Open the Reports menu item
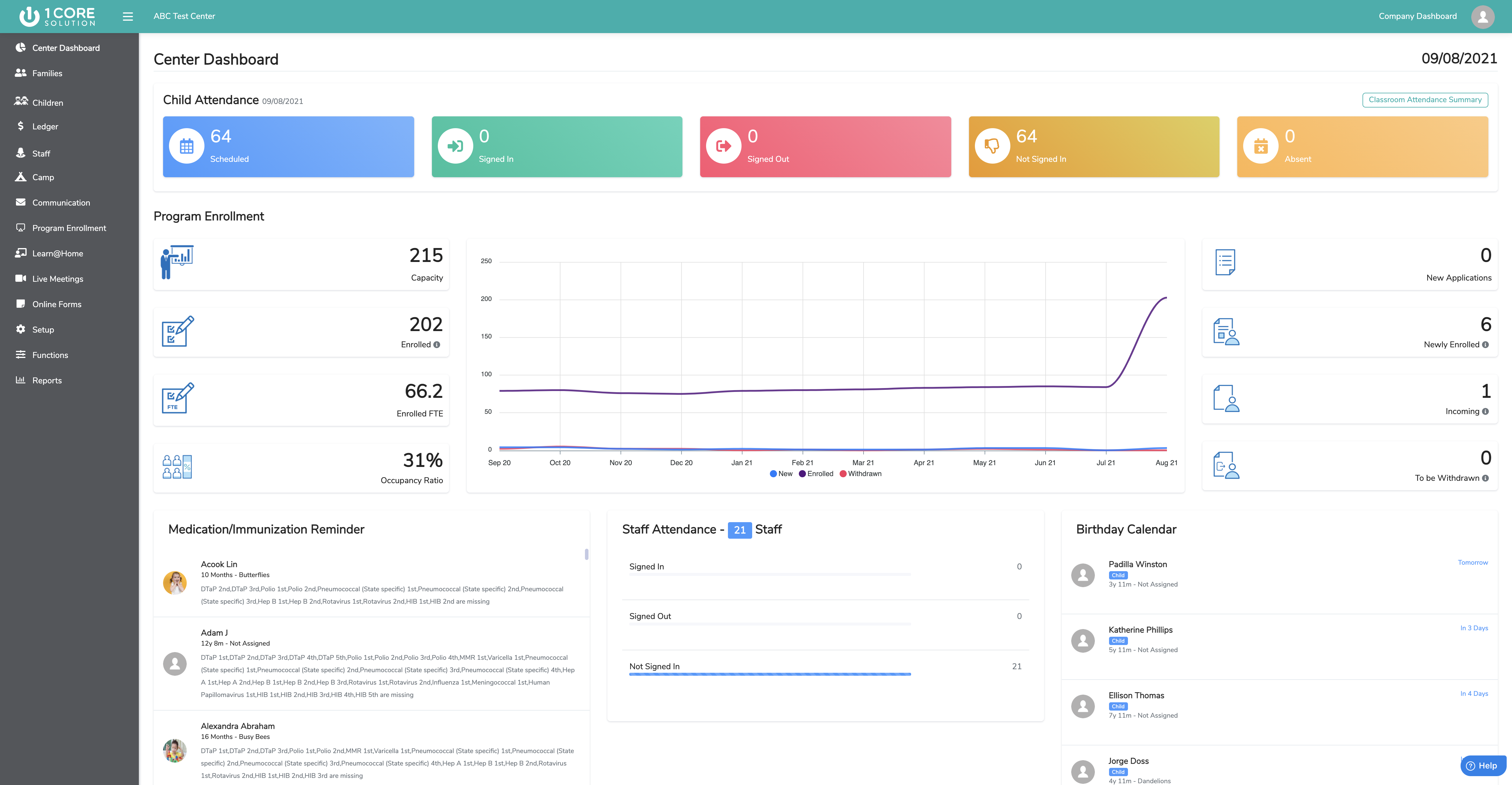The height and width of the screenshot is (785, 1512). 69,380
